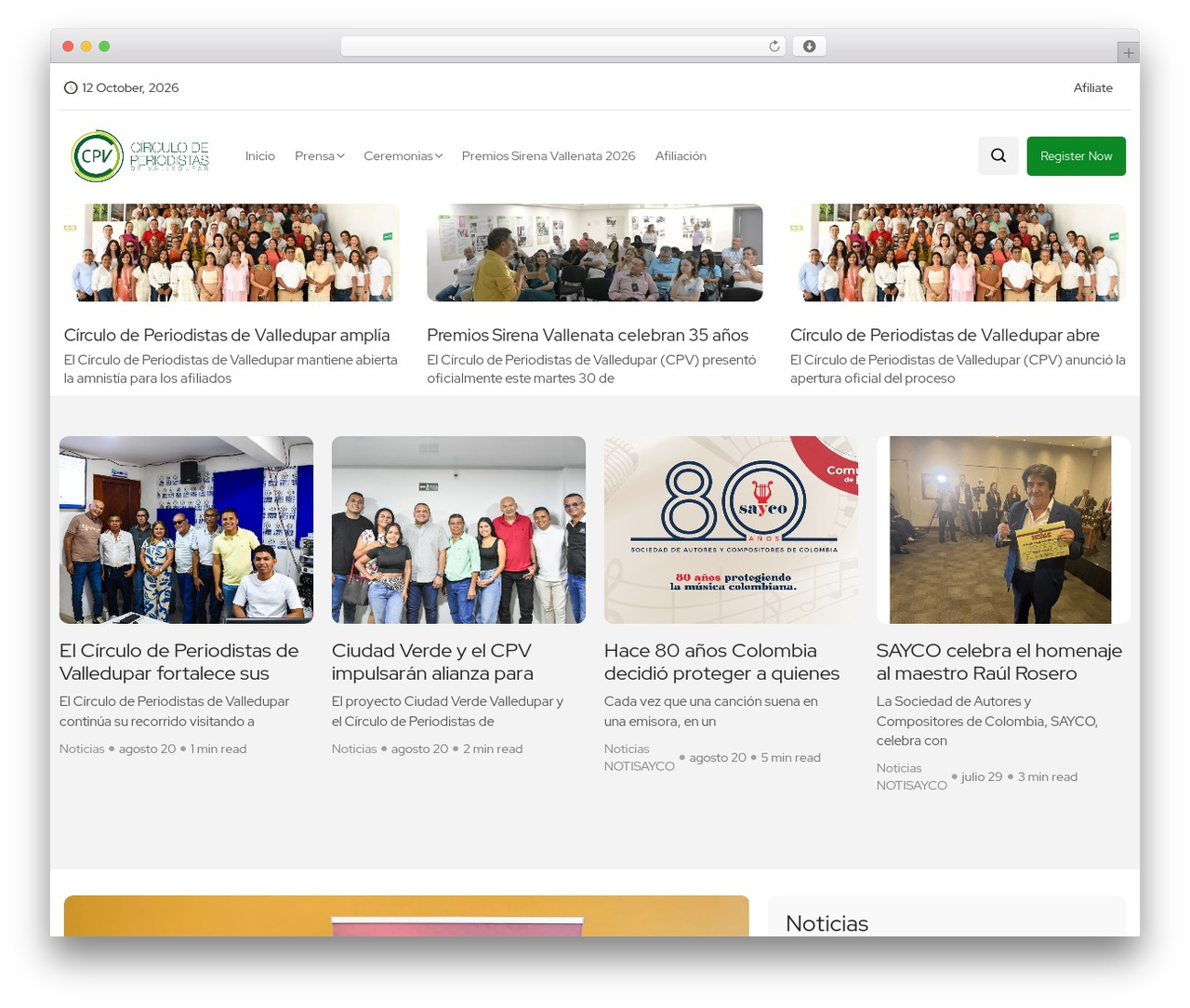Expand the Ceremonias dropdown menu

[x=403, y=156]
